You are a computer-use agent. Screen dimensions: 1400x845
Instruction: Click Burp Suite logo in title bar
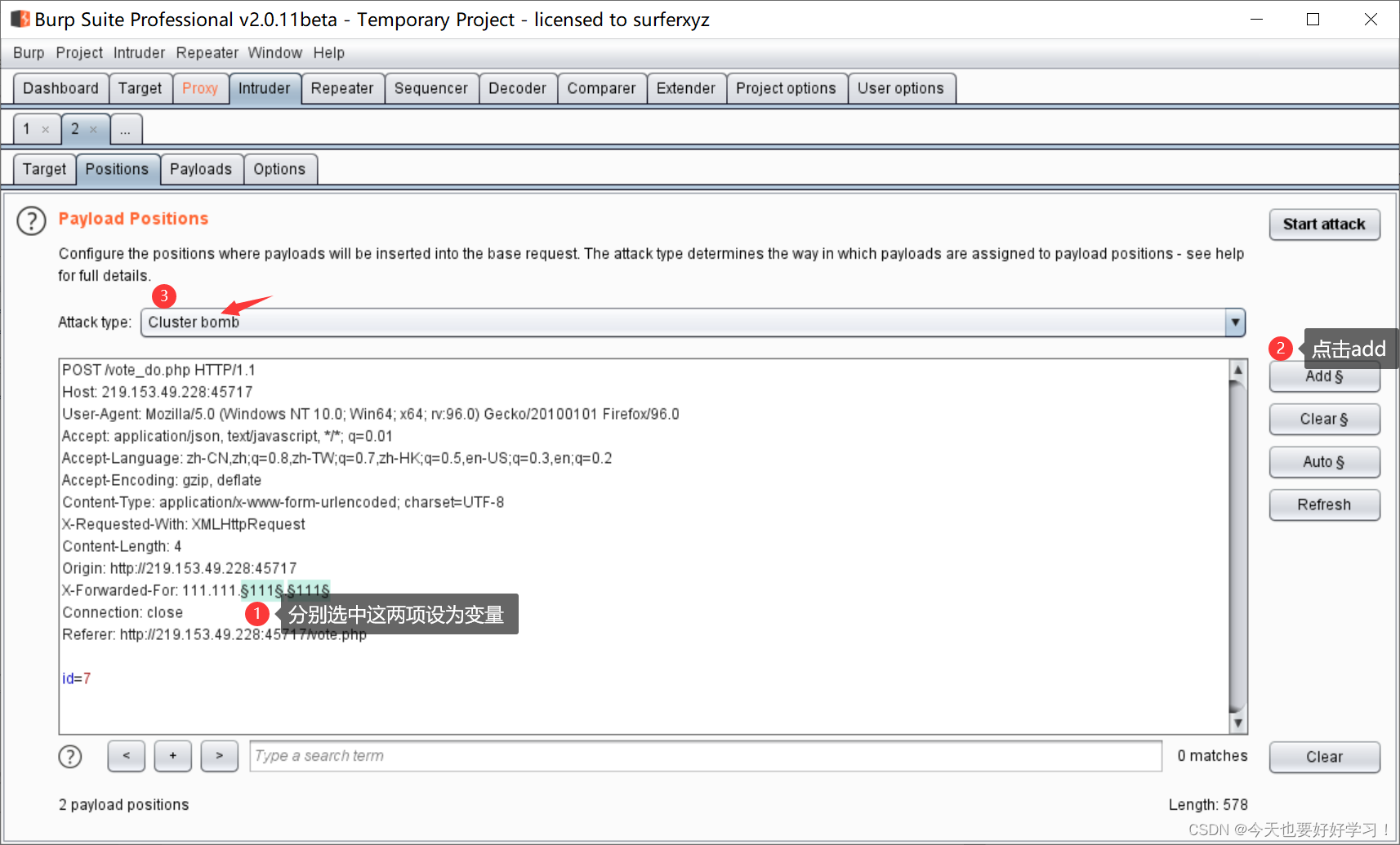[20, 19]
